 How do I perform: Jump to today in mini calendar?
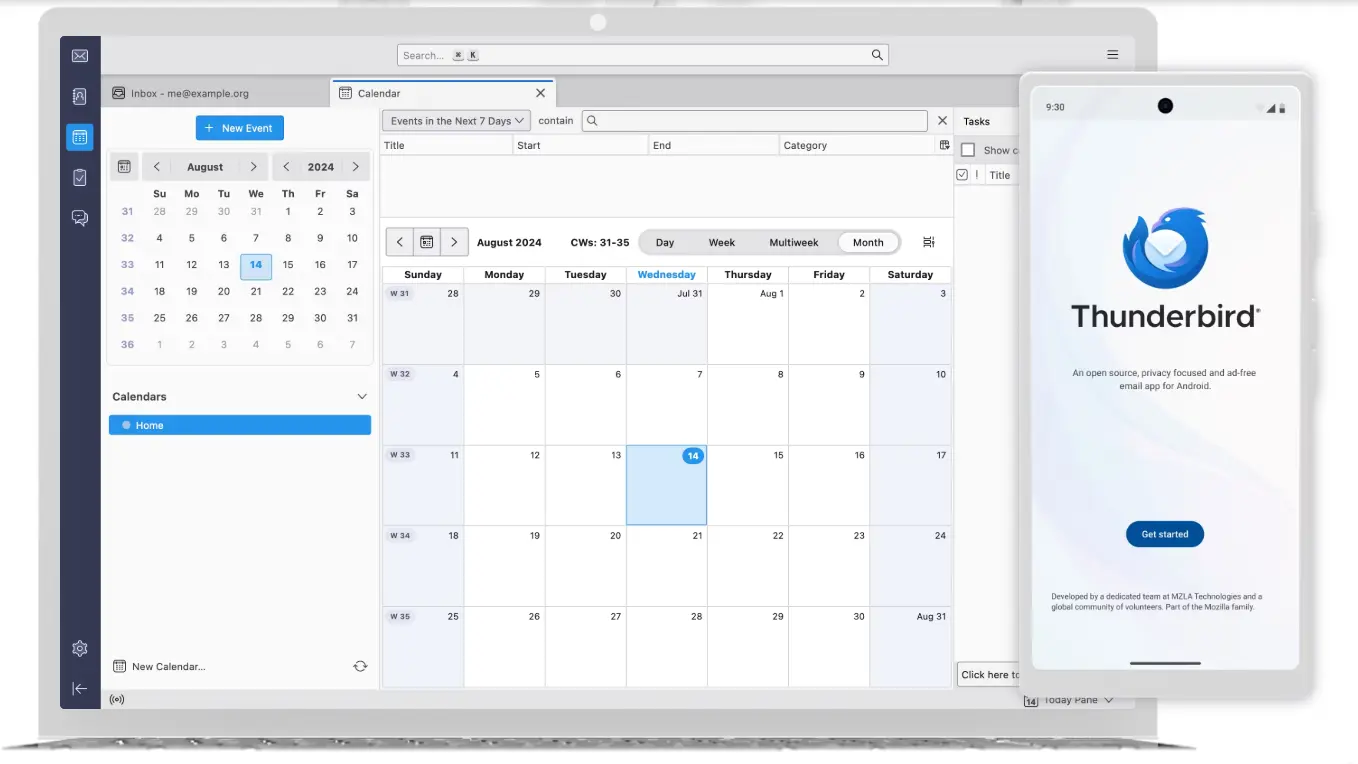pos(124,167)
